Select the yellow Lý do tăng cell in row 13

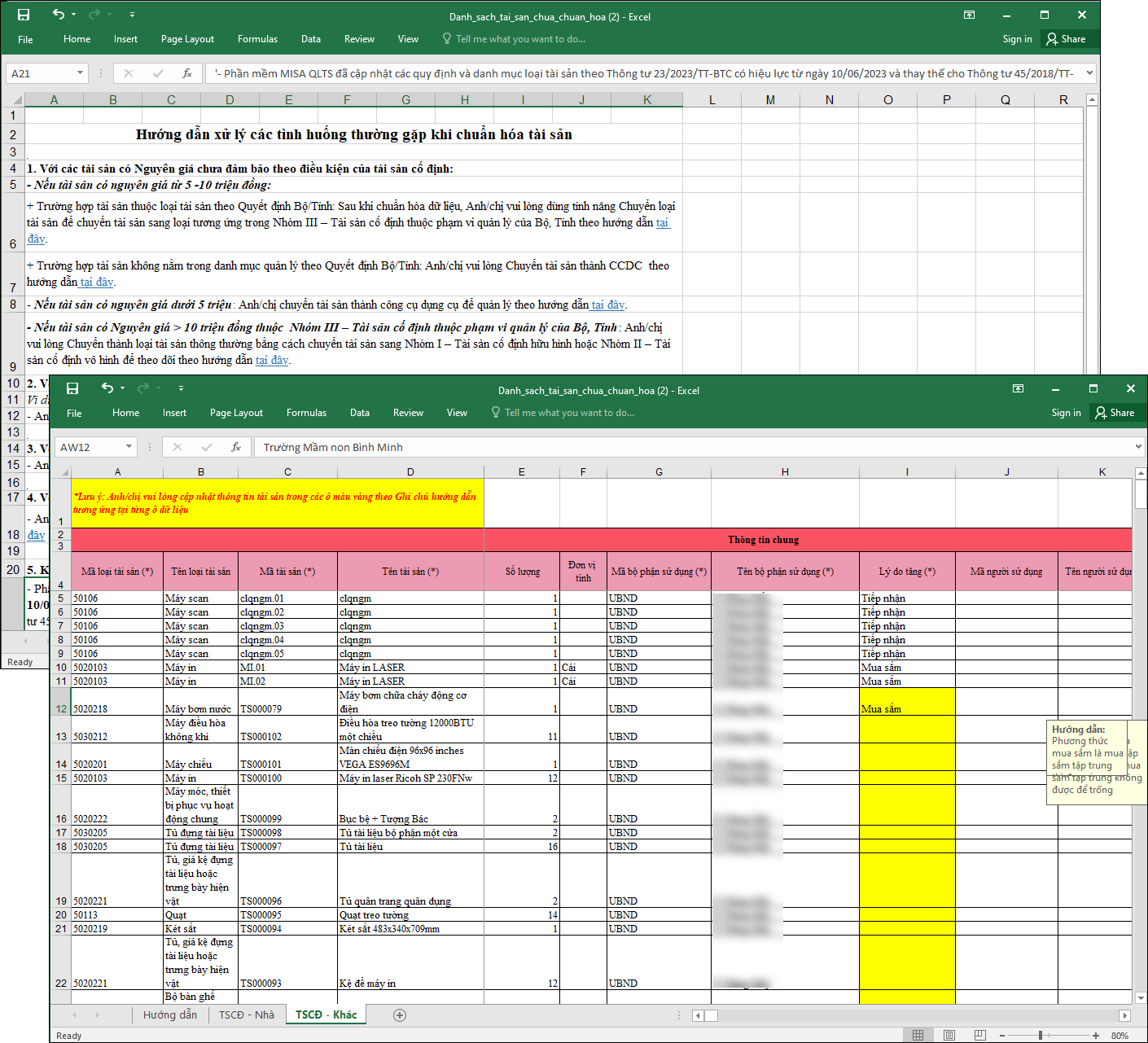907,730
